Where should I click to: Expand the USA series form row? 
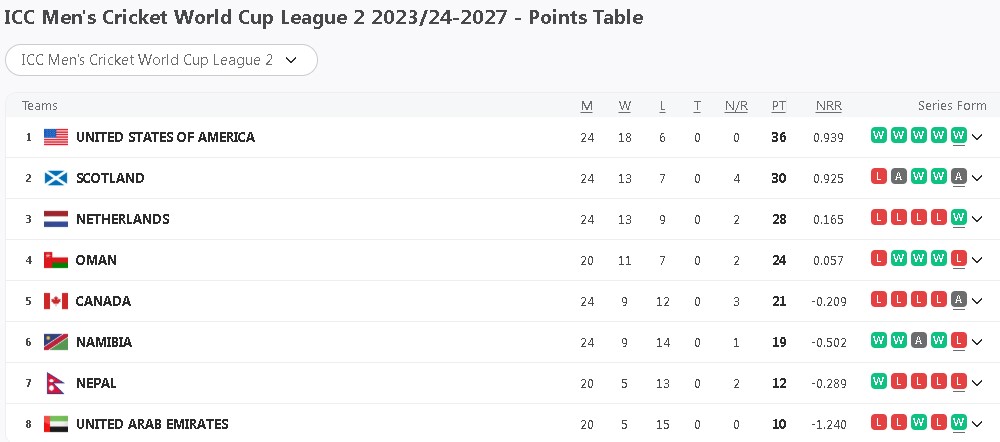pos(977,137)
